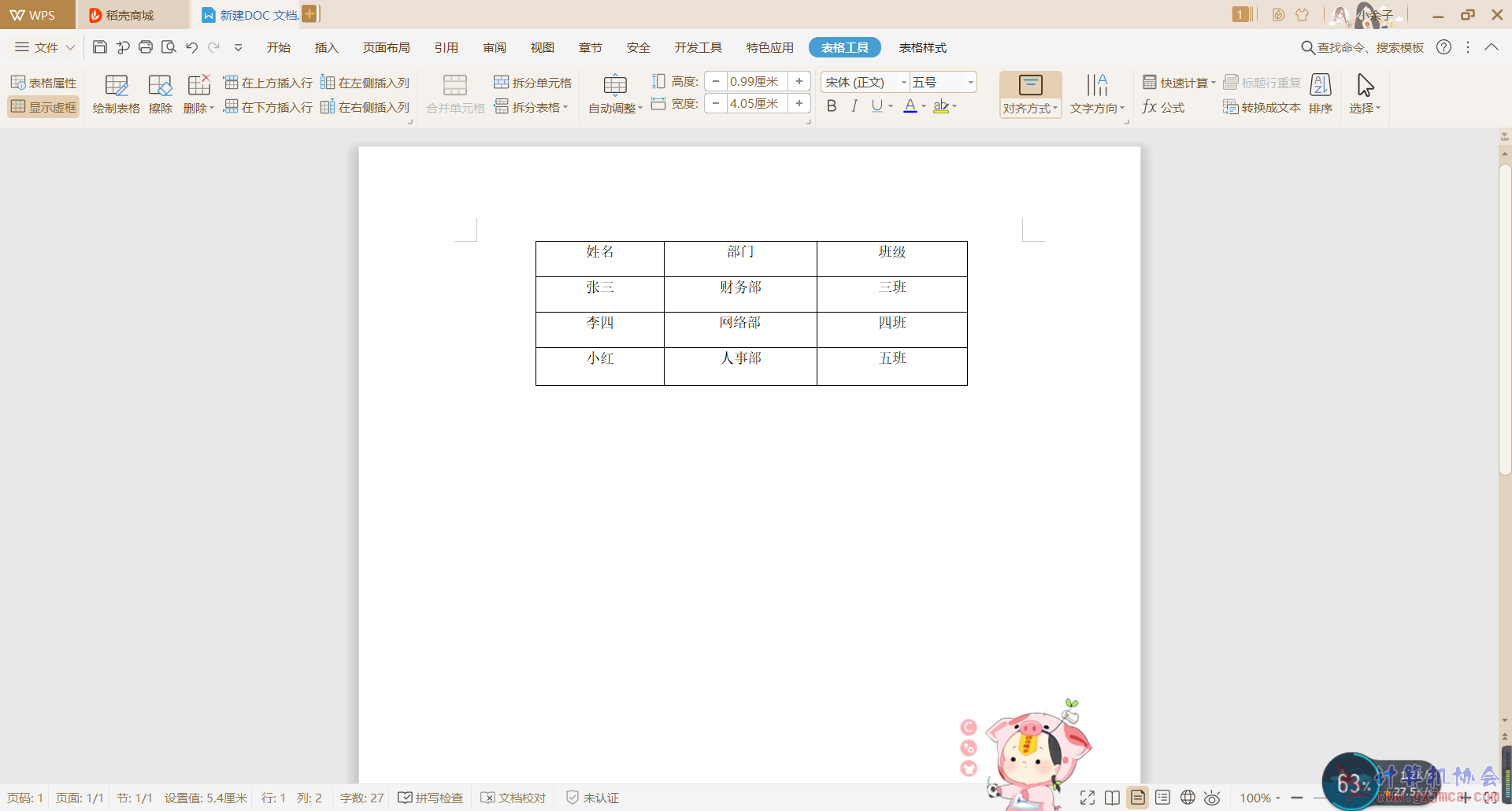Increase row height with plus button
This screenshot has height=811, width=1512.
click(799, 81)
